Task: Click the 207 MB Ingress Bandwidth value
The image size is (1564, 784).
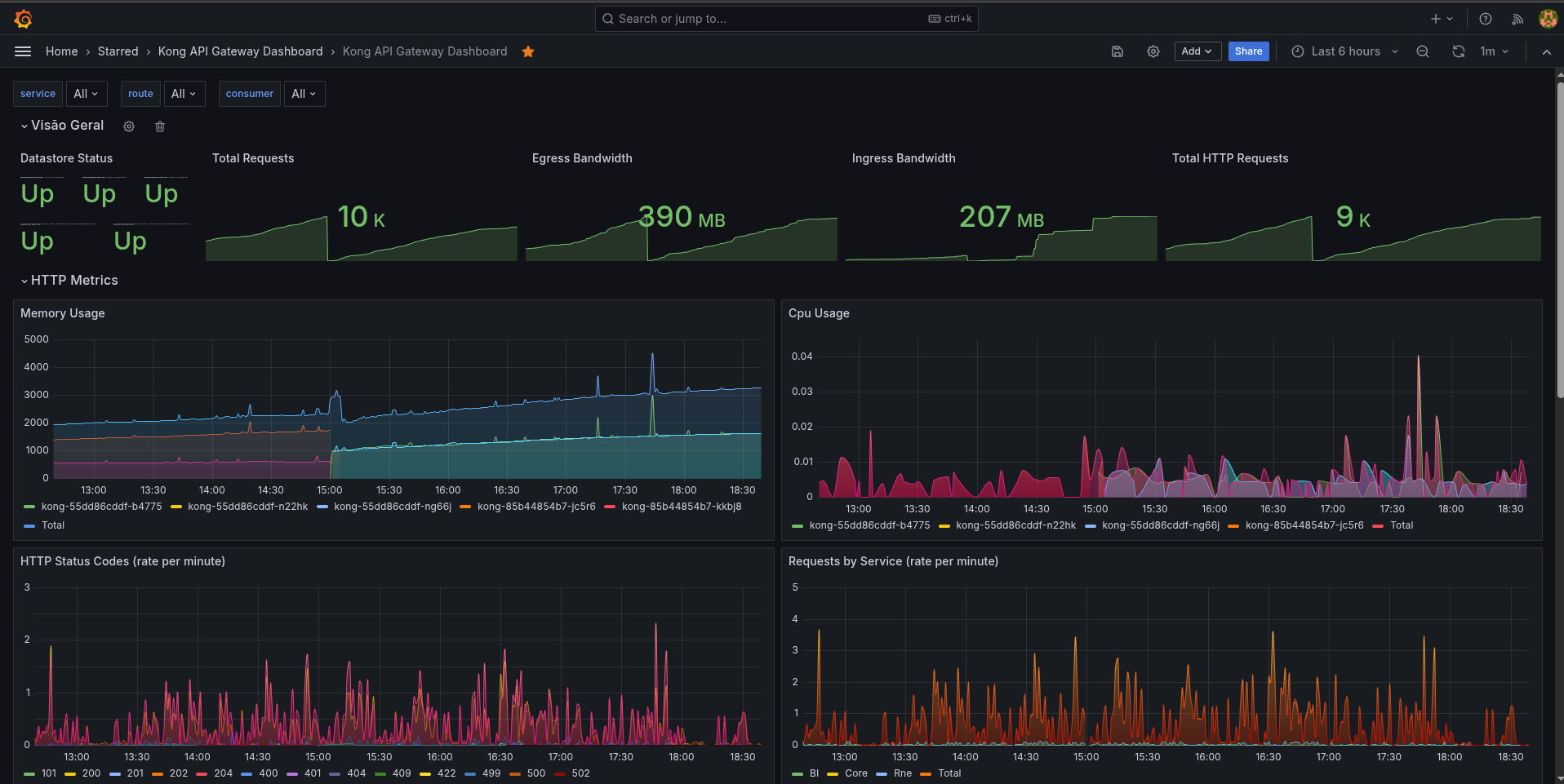Action: pos(1002,217)
